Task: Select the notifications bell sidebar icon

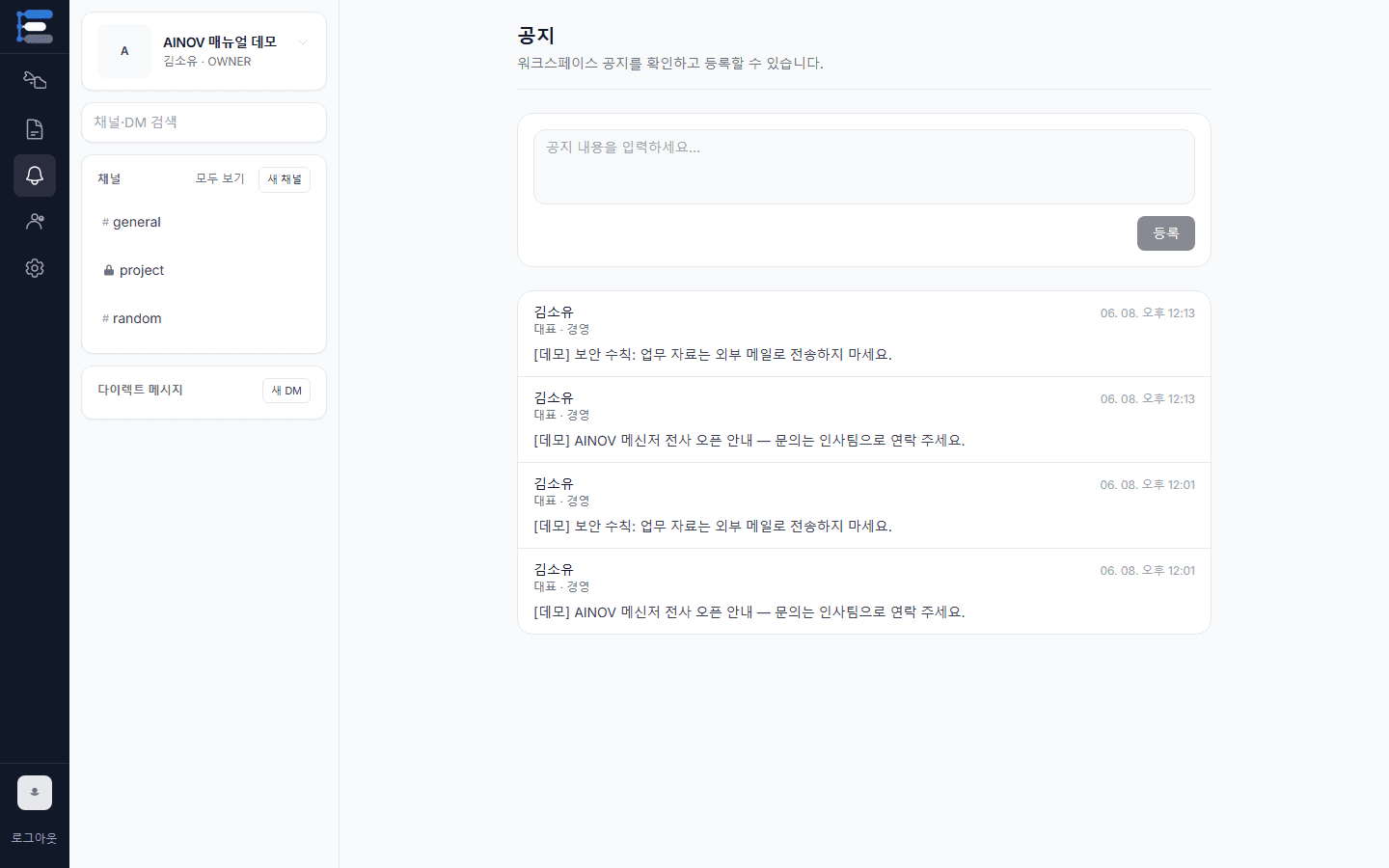Action: (35, 176)
